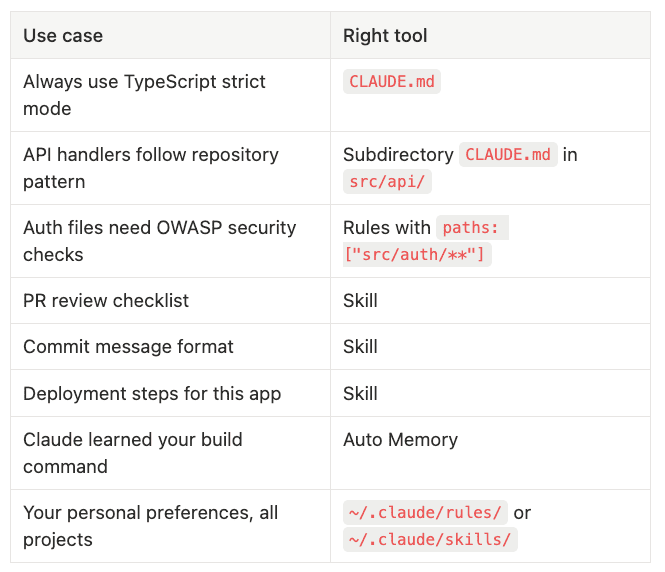Click the CLAUDE.md code tag in the TypeScript row
The height and width of the screenshot is (572, 665).
pyautogui.click(x=391, y=81)
